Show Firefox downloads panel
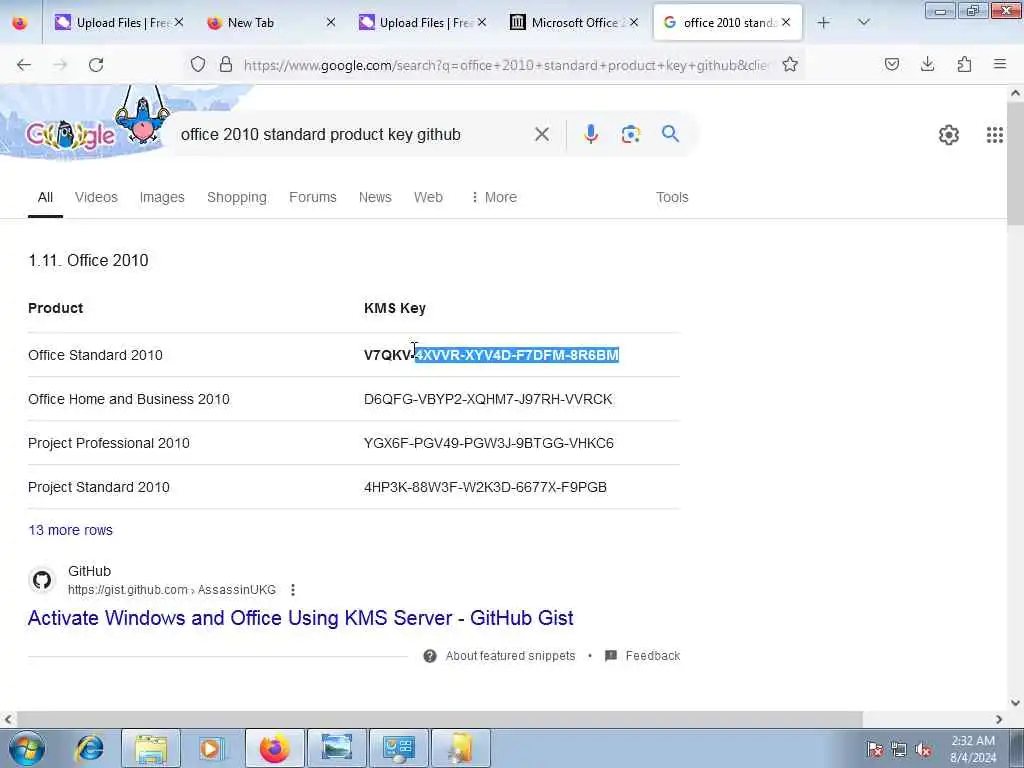This screenshot has height=768, width=1024. [927, 64]
